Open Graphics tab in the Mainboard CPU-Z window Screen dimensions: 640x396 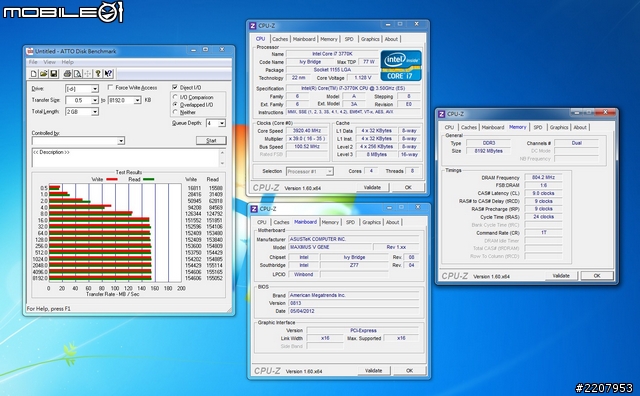pyautogui.click(x=371, y=222)
